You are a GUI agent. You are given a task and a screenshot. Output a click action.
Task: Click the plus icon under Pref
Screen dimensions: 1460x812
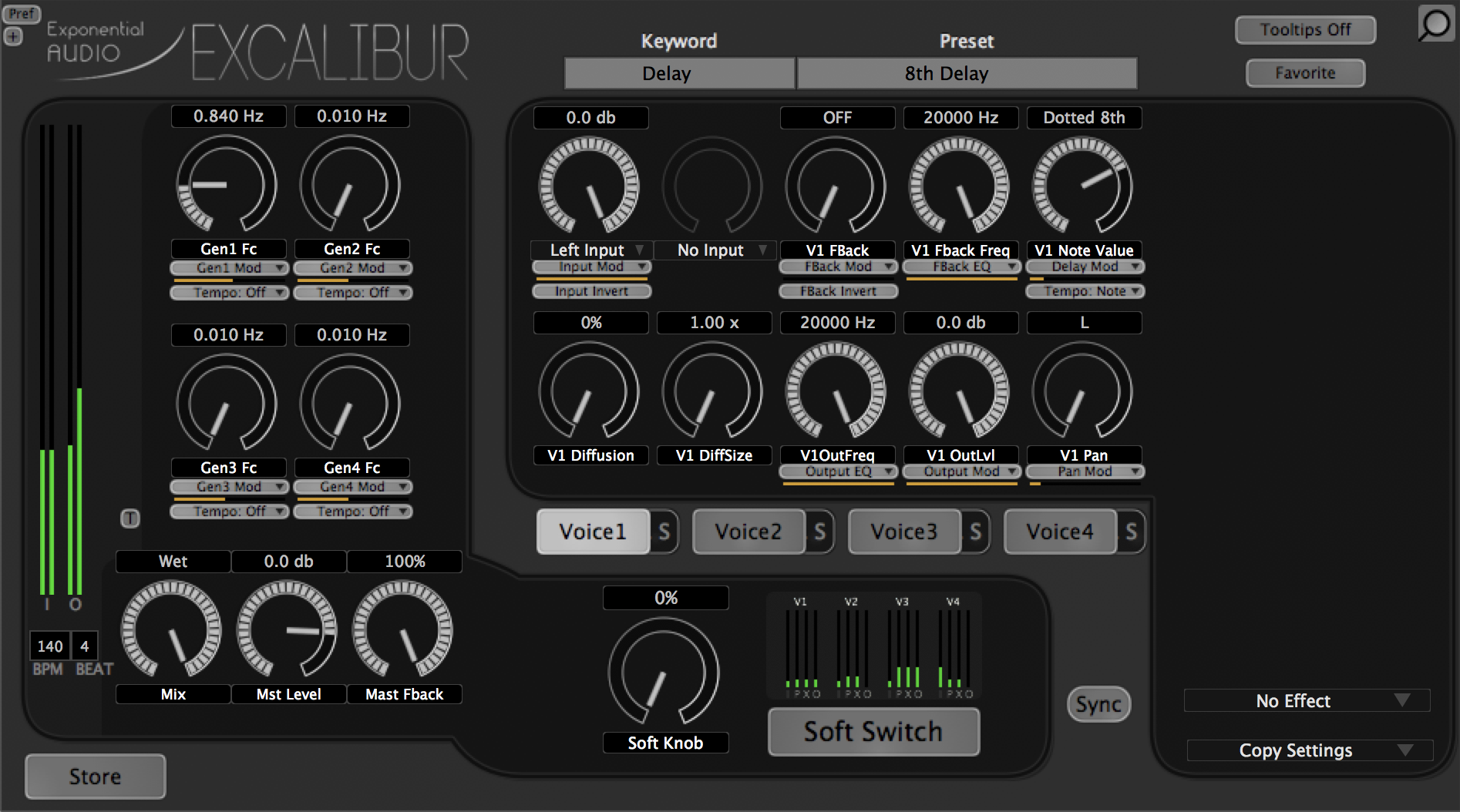pos(13,36)
